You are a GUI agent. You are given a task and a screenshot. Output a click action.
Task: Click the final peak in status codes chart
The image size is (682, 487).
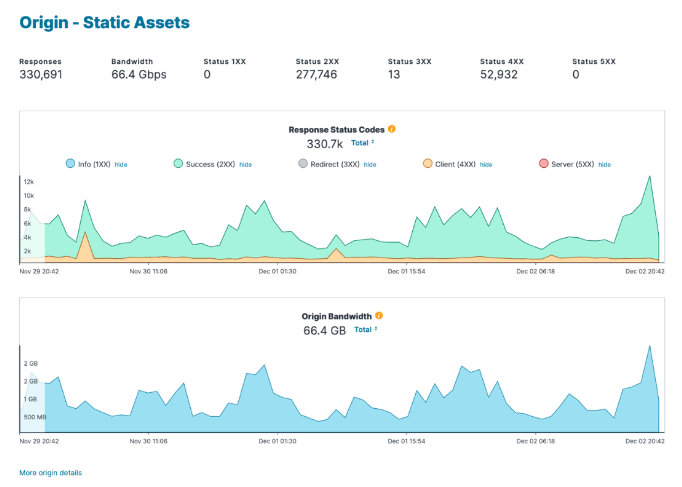pos(650,177)
